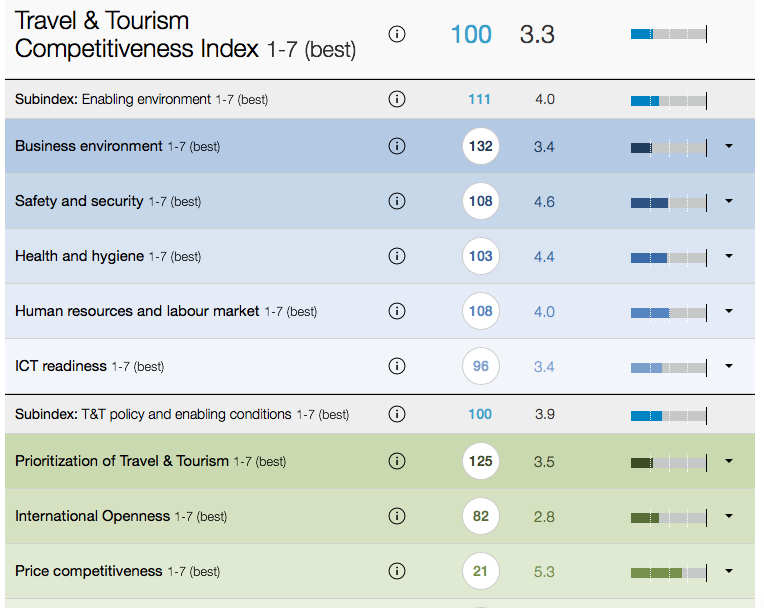Click T&T policy and enabling conditions subindex

click(x=181, y=414)
